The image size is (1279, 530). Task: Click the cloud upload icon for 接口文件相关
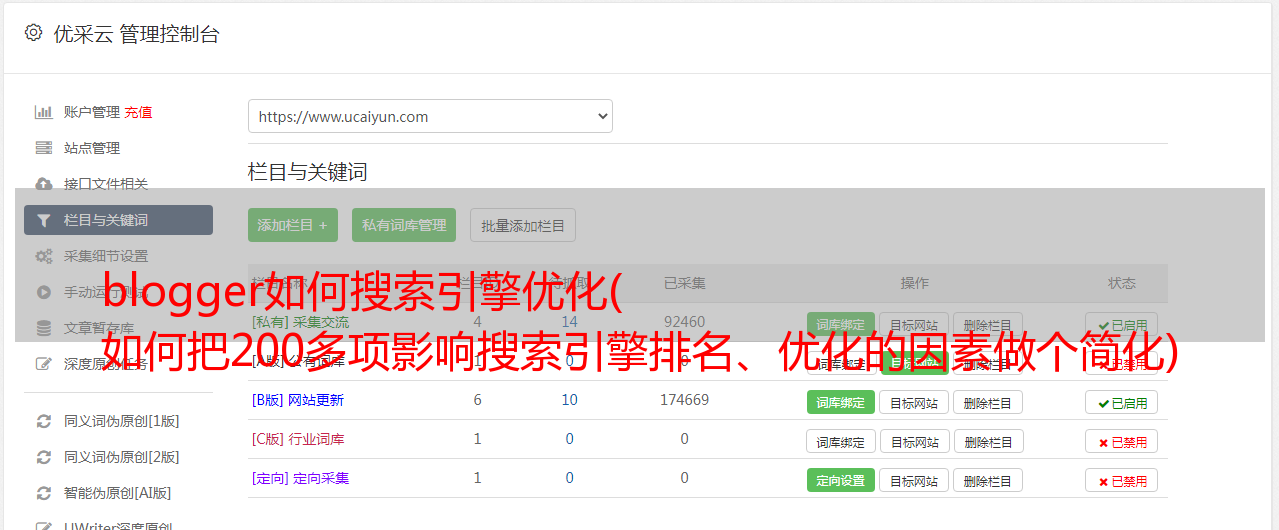click(x=43, y=184)
